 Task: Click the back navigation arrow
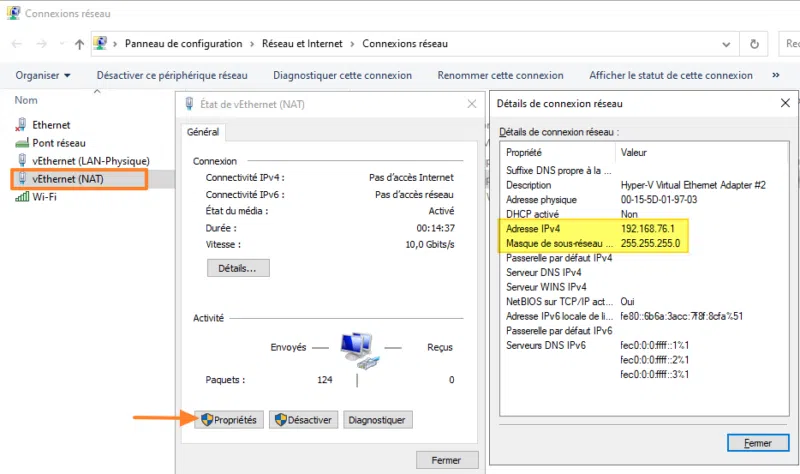tap(17, 44)
